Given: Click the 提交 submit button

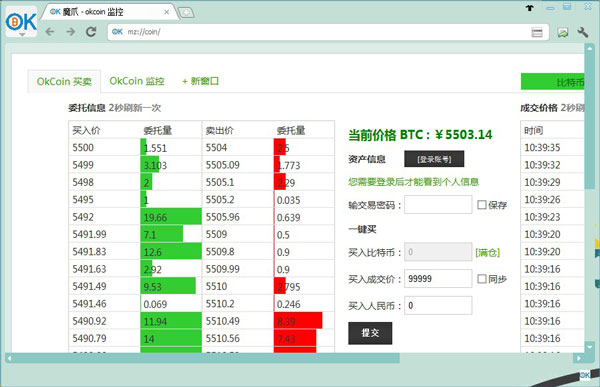Looking at the screenshot, I should click(x=370, y=333).
